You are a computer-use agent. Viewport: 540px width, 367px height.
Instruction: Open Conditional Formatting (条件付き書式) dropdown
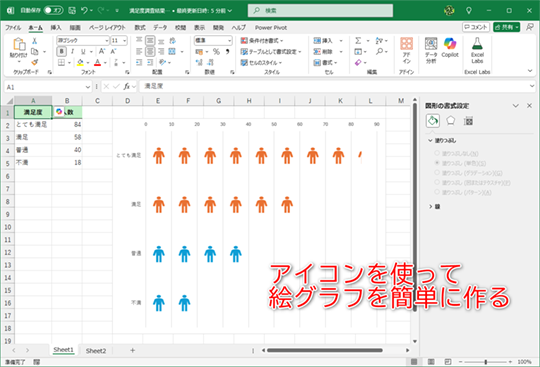[x=262, y=41]
